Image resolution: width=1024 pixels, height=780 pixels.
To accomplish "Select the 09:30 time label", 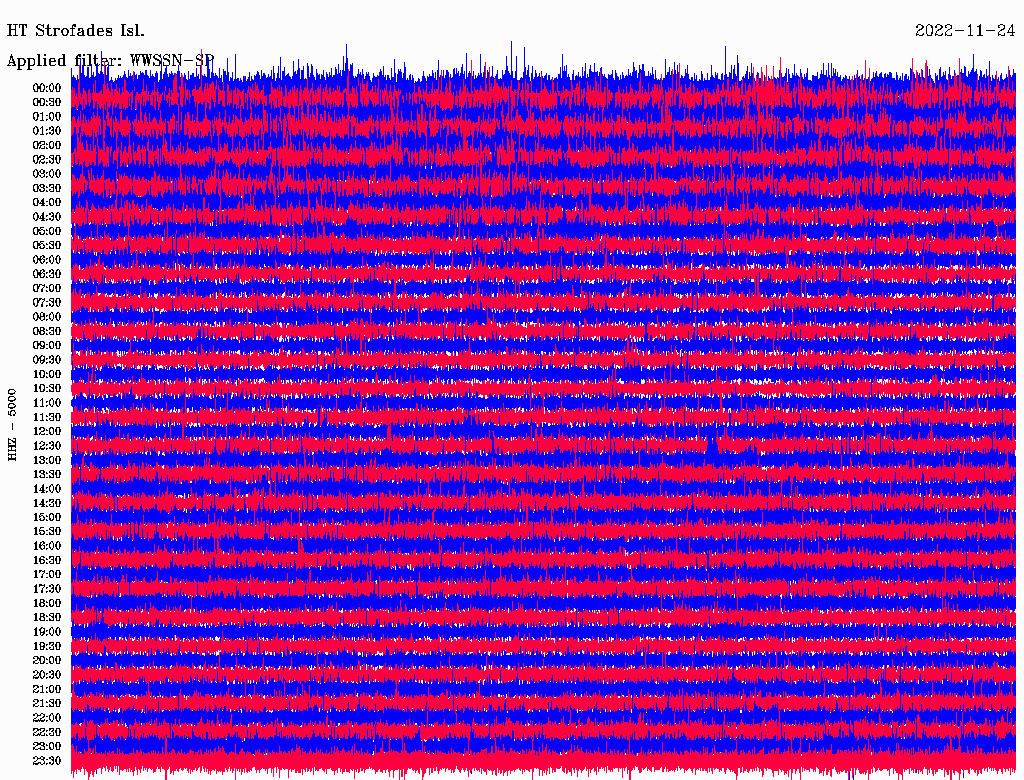I will 47,360.
